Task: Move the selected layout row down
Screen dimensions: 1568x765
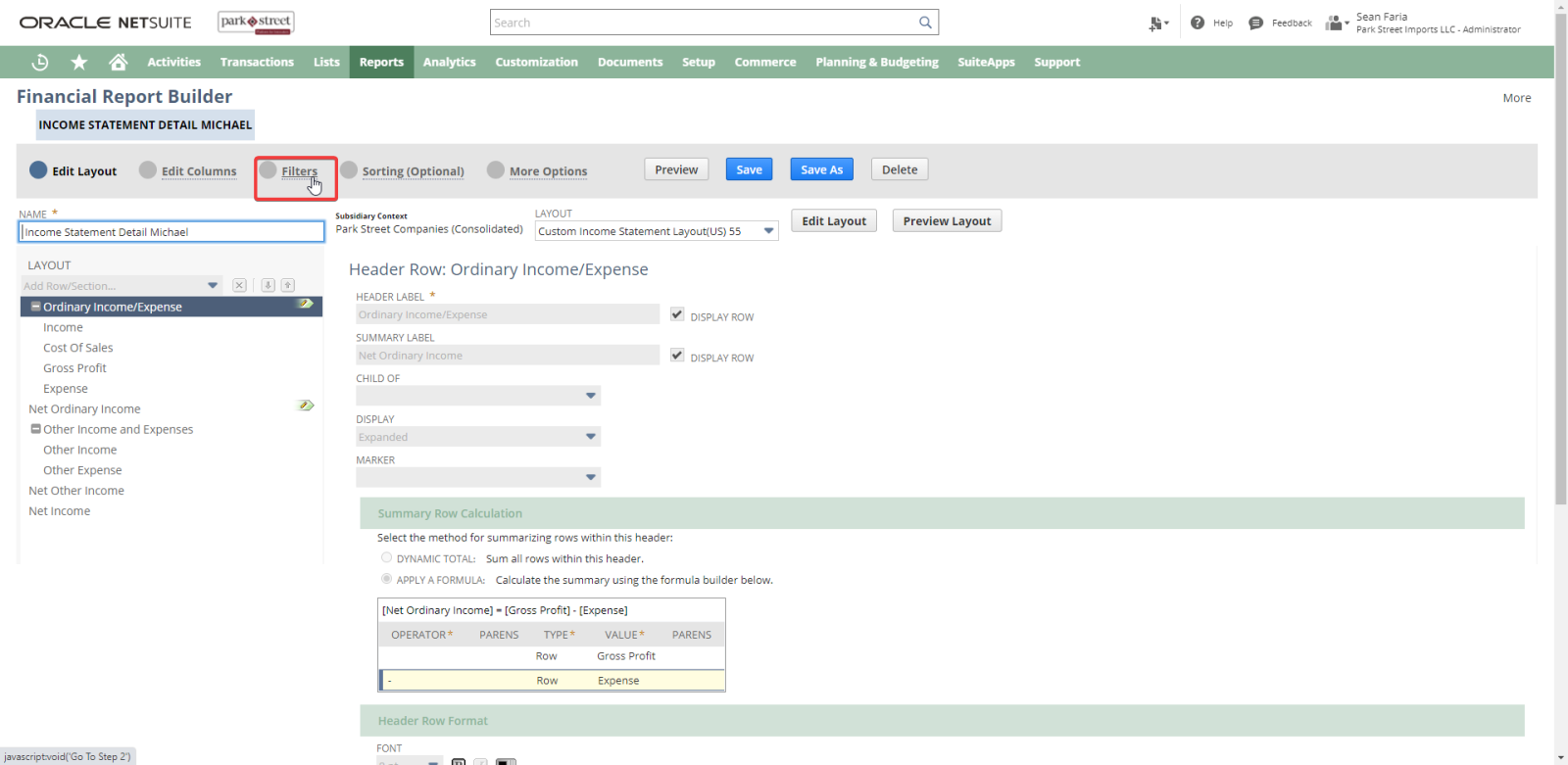Action: 268,285
